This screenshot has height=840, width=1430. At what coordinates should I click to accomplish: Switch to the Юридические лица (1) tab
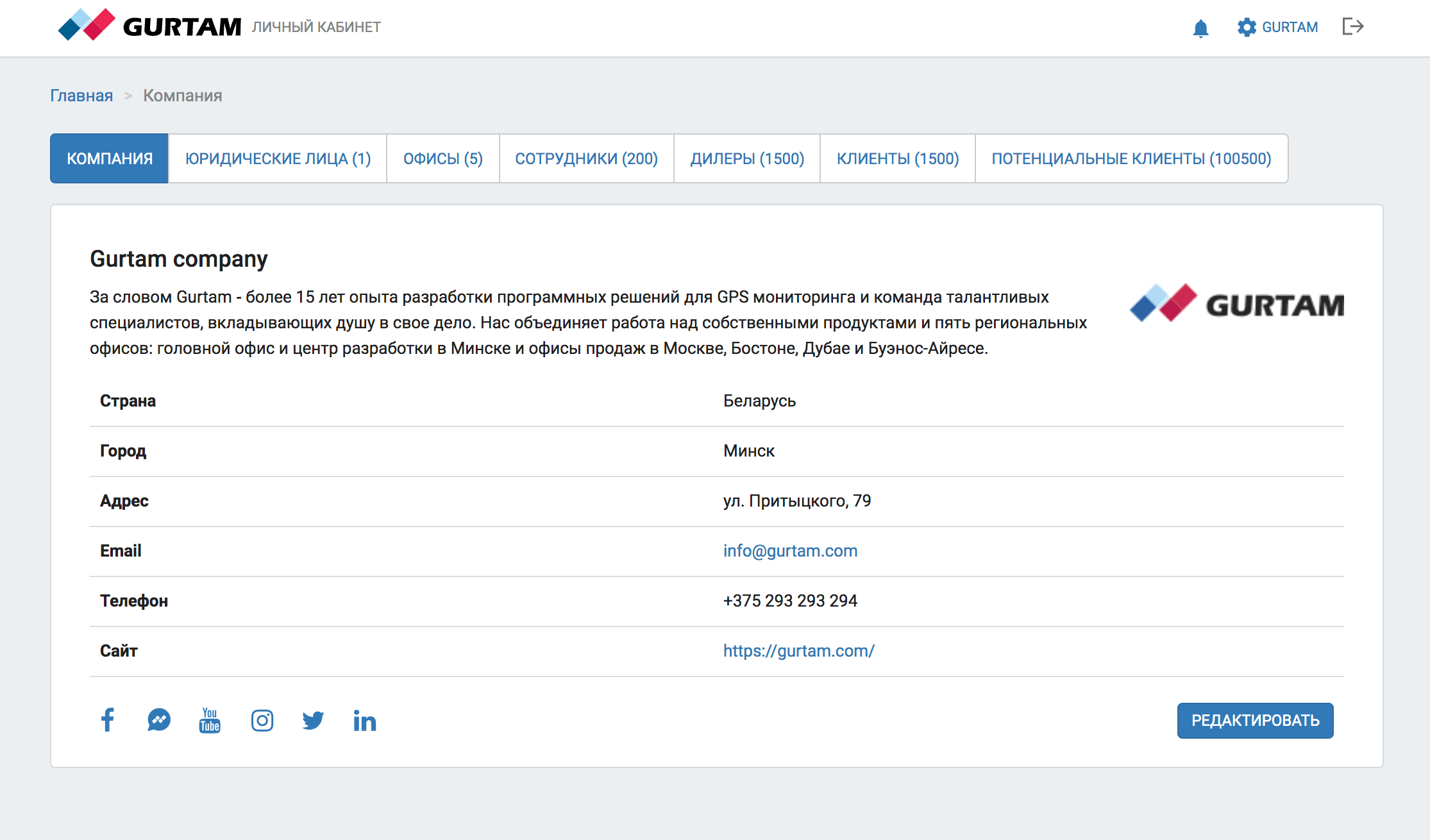click(278, 158)
